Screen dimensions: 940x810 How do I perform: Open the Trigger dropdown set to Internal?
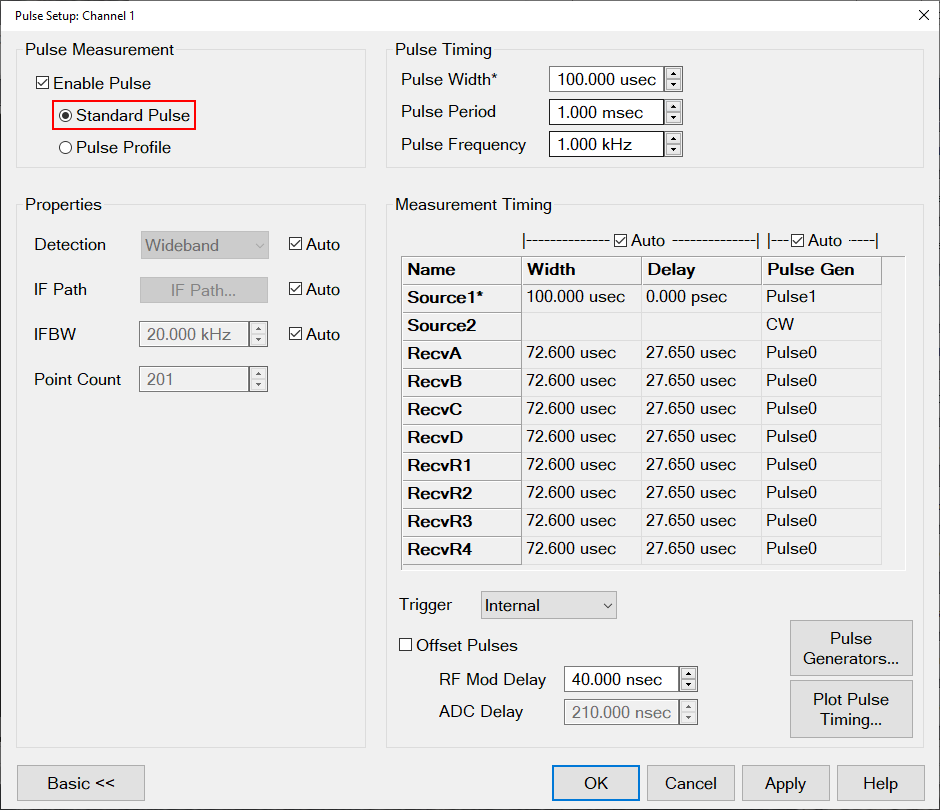[x=549, y=606]
